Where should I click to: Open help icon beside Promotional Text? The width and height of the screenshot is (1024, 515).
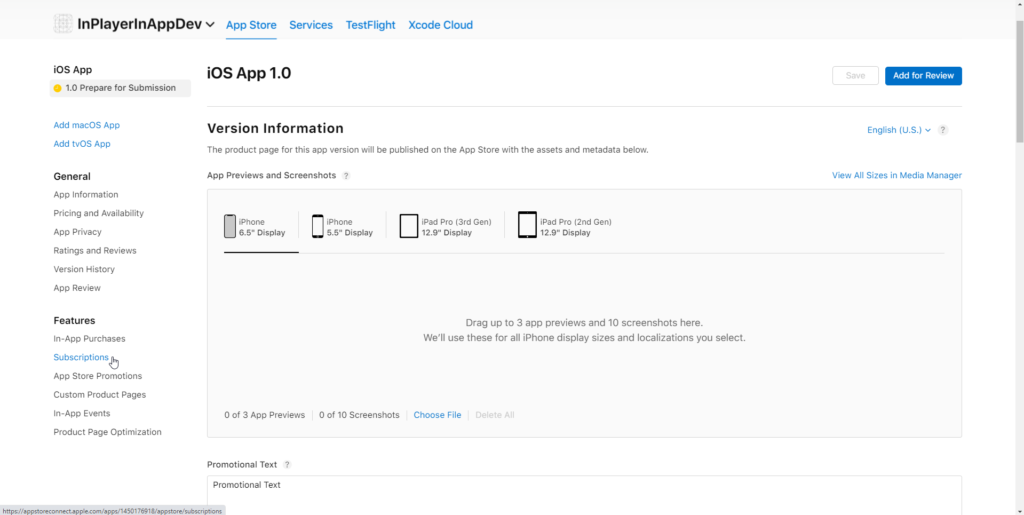click(x=287, y=465)
